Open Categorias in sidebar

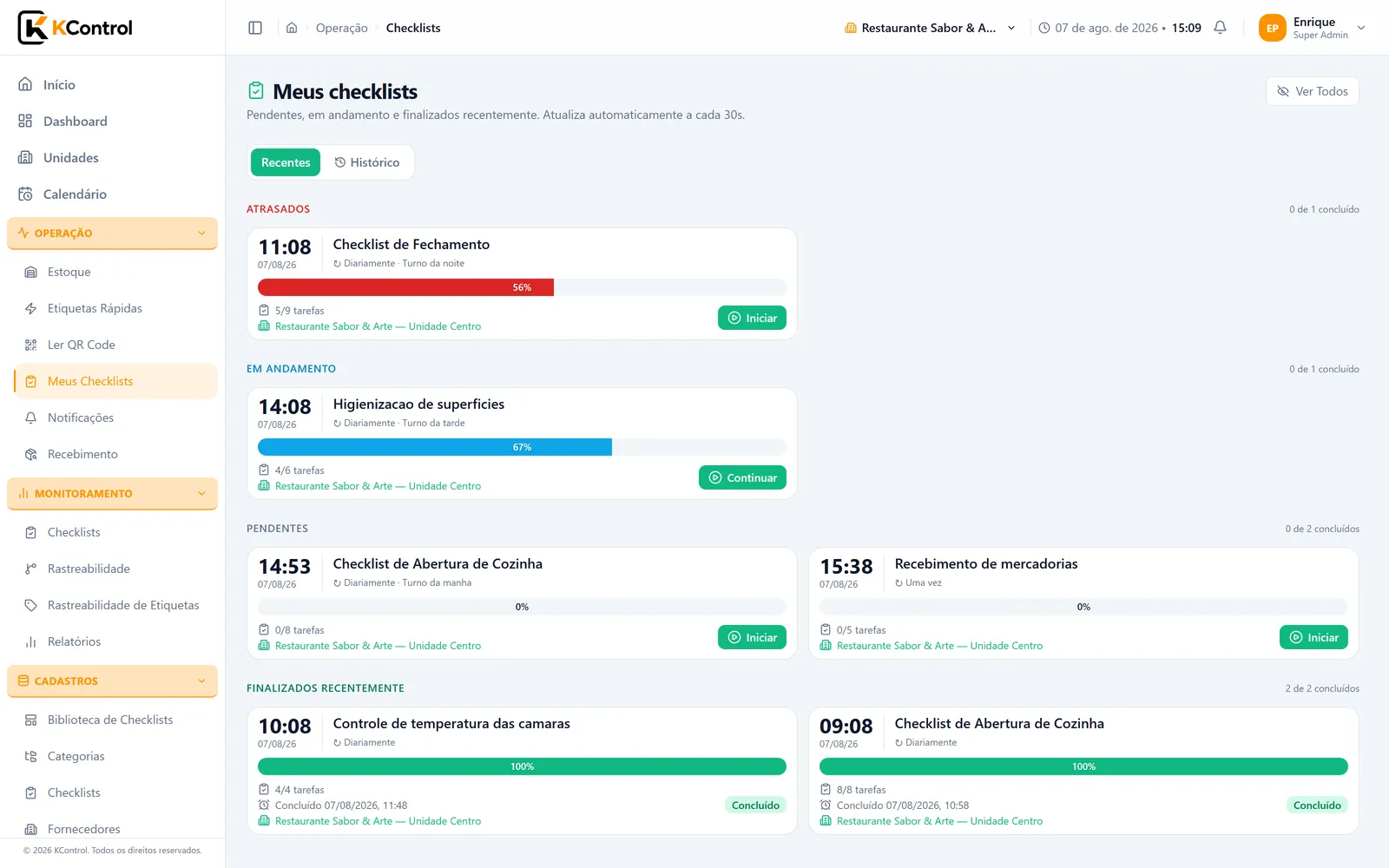pos(112,756)
